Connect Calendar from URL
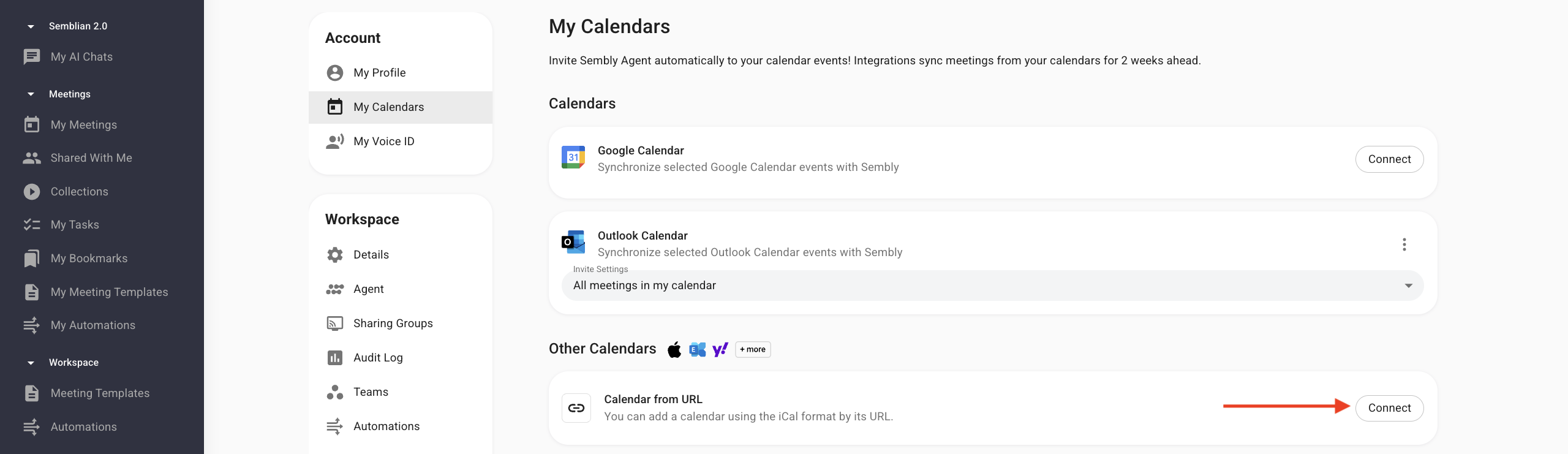The height and width of the screenshot is (454, 1568). coord(1389,408)
